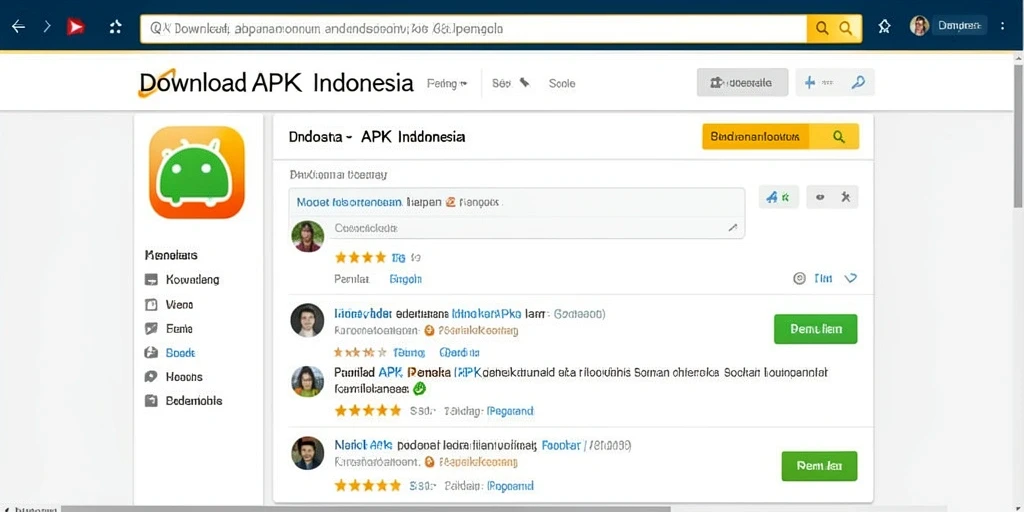Click the green WhatsApp-style icon in third card

(419, 389)
